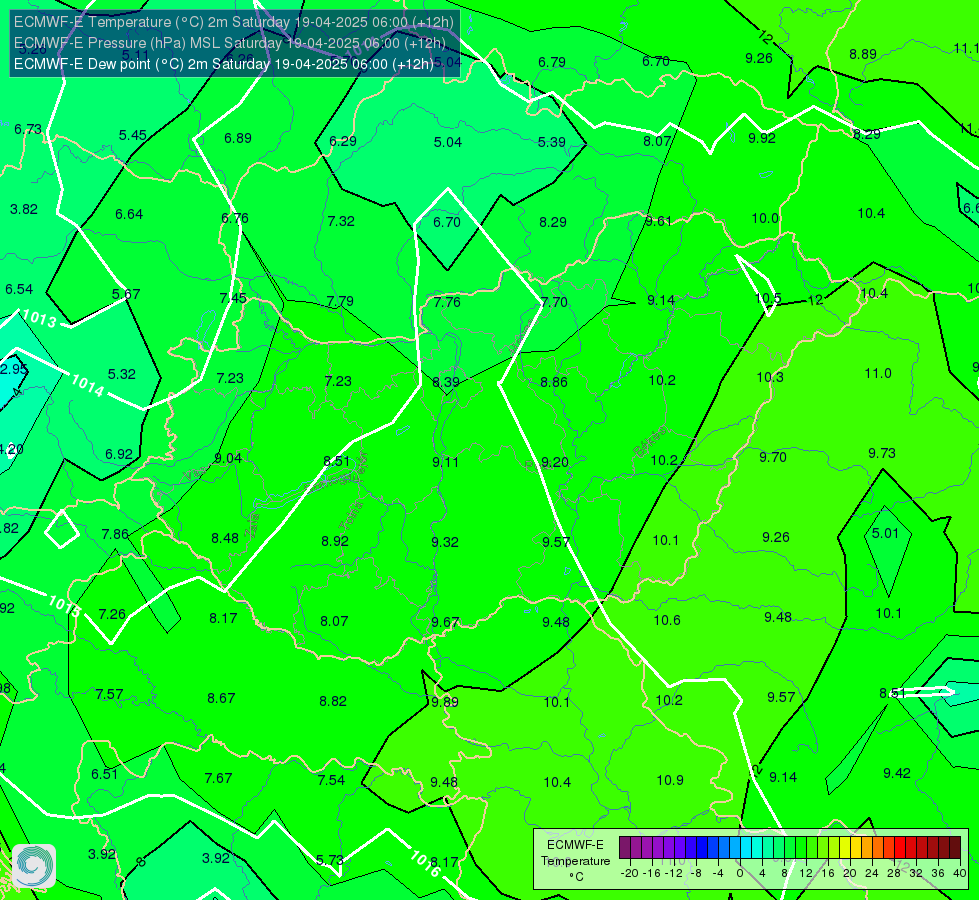Screen dimensions: 979x900
Task: Click the 9.20 dew point value
Action: tap(554, 462)
